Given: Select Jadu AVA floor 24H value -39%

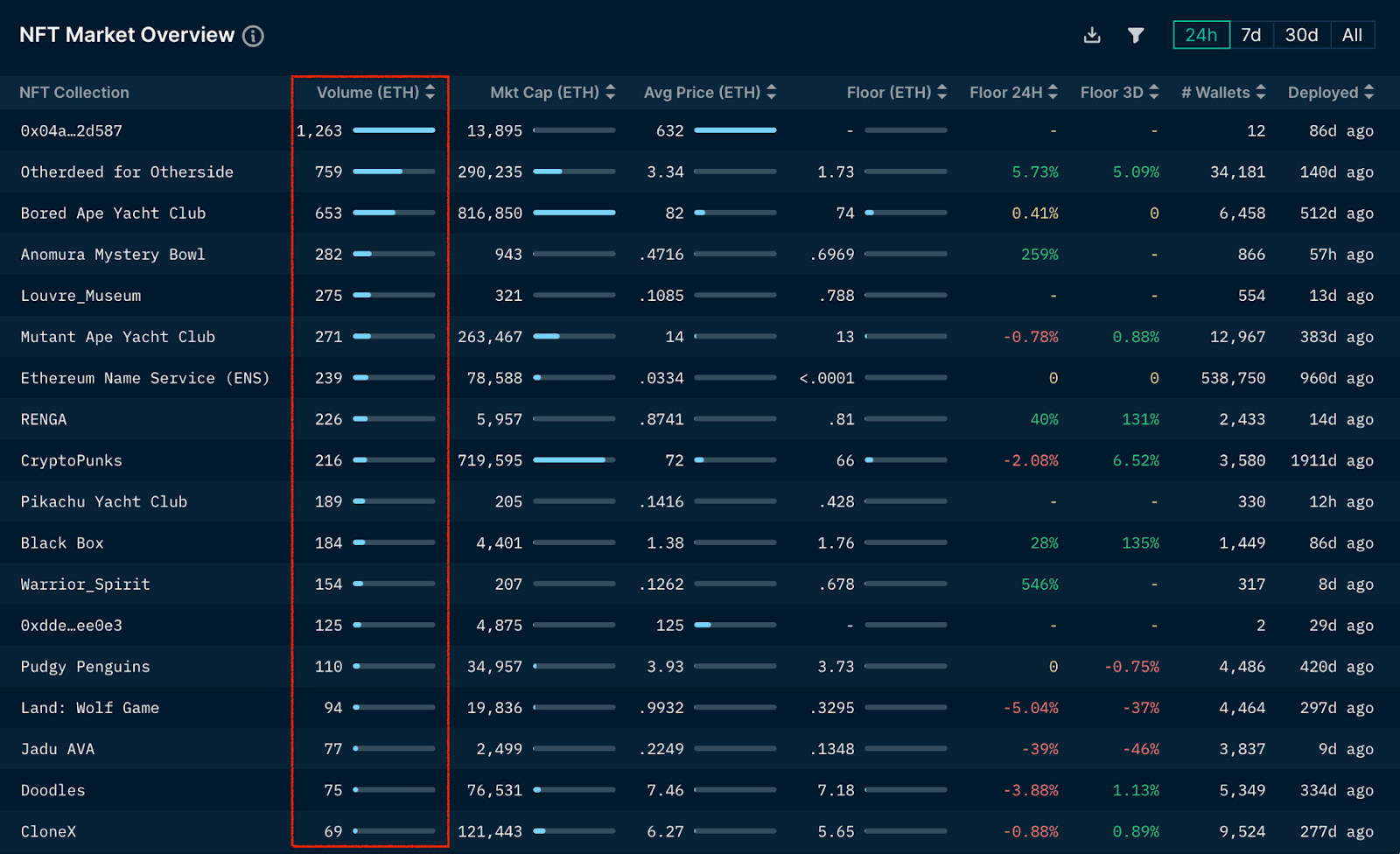Looking at the screenshot, I should [x=1039, y=749].
